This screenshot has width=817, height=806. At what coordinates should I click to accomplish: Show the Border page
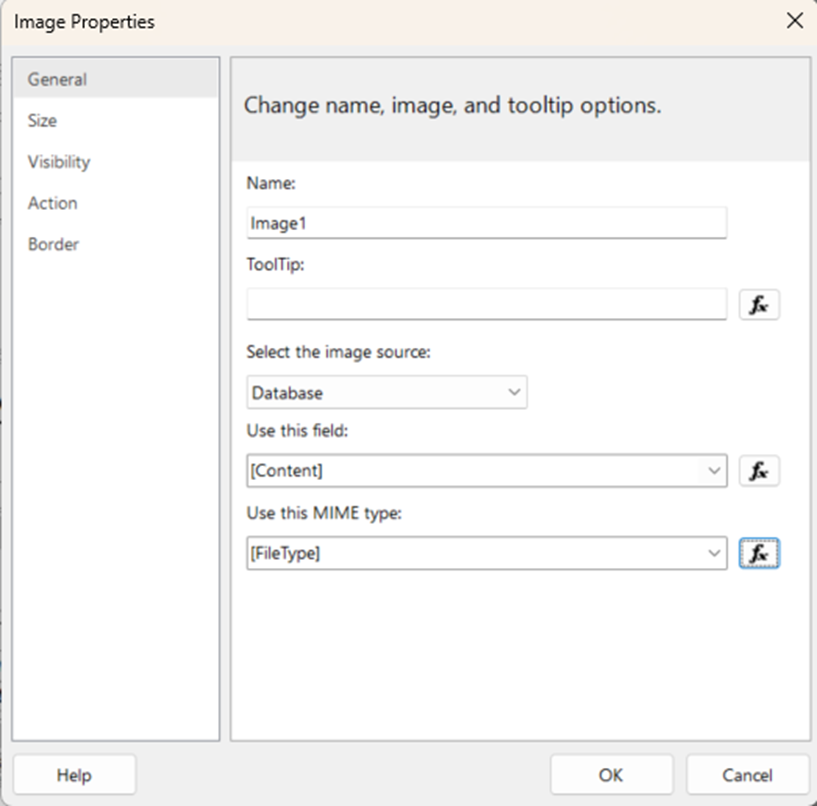point(53,244)
